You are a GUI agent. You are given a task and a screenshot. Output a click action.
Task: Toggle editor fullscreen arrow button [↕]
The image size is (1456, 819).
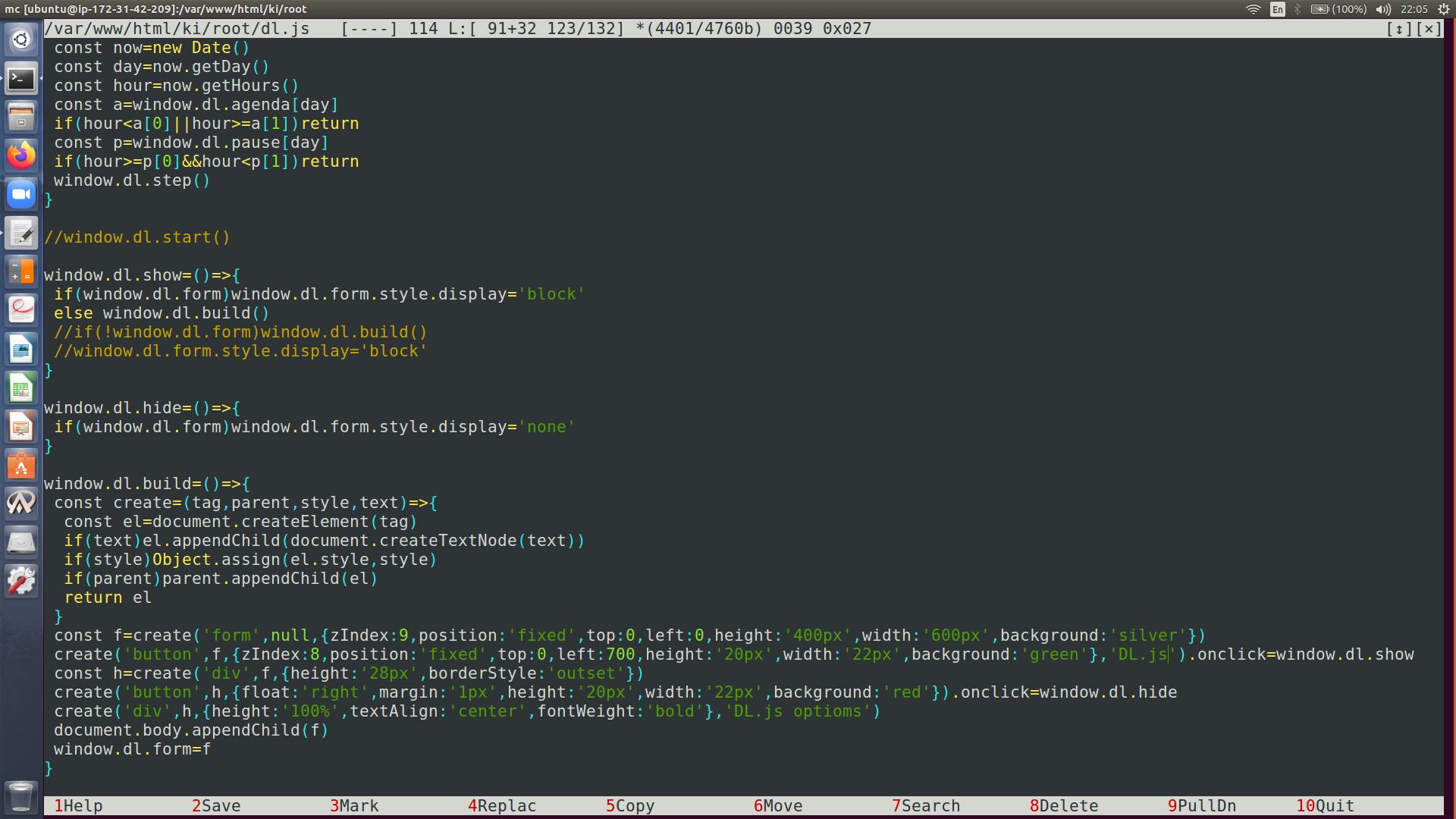1398,29
